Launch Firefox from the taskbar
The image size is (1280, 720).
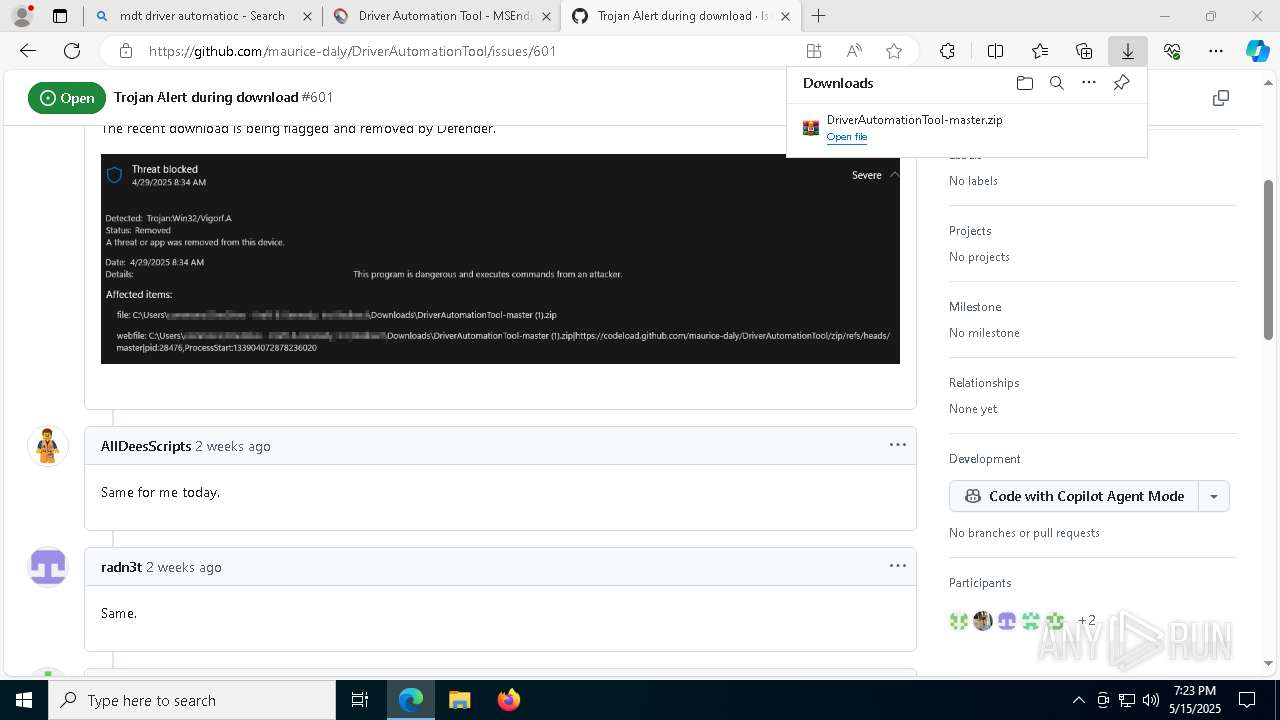point(508,700)
